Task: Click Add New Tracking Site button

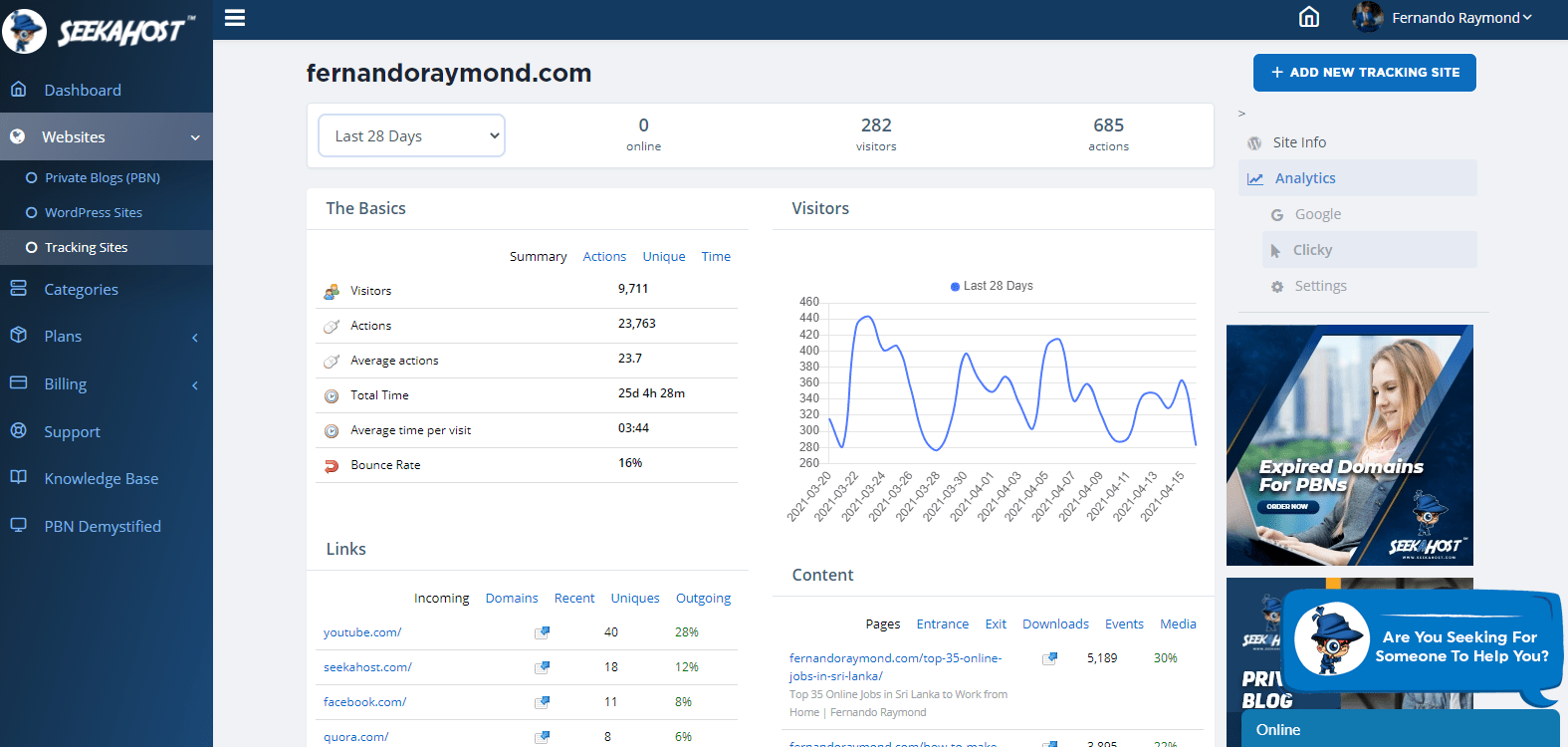Action: click(x=1365, y=73)
